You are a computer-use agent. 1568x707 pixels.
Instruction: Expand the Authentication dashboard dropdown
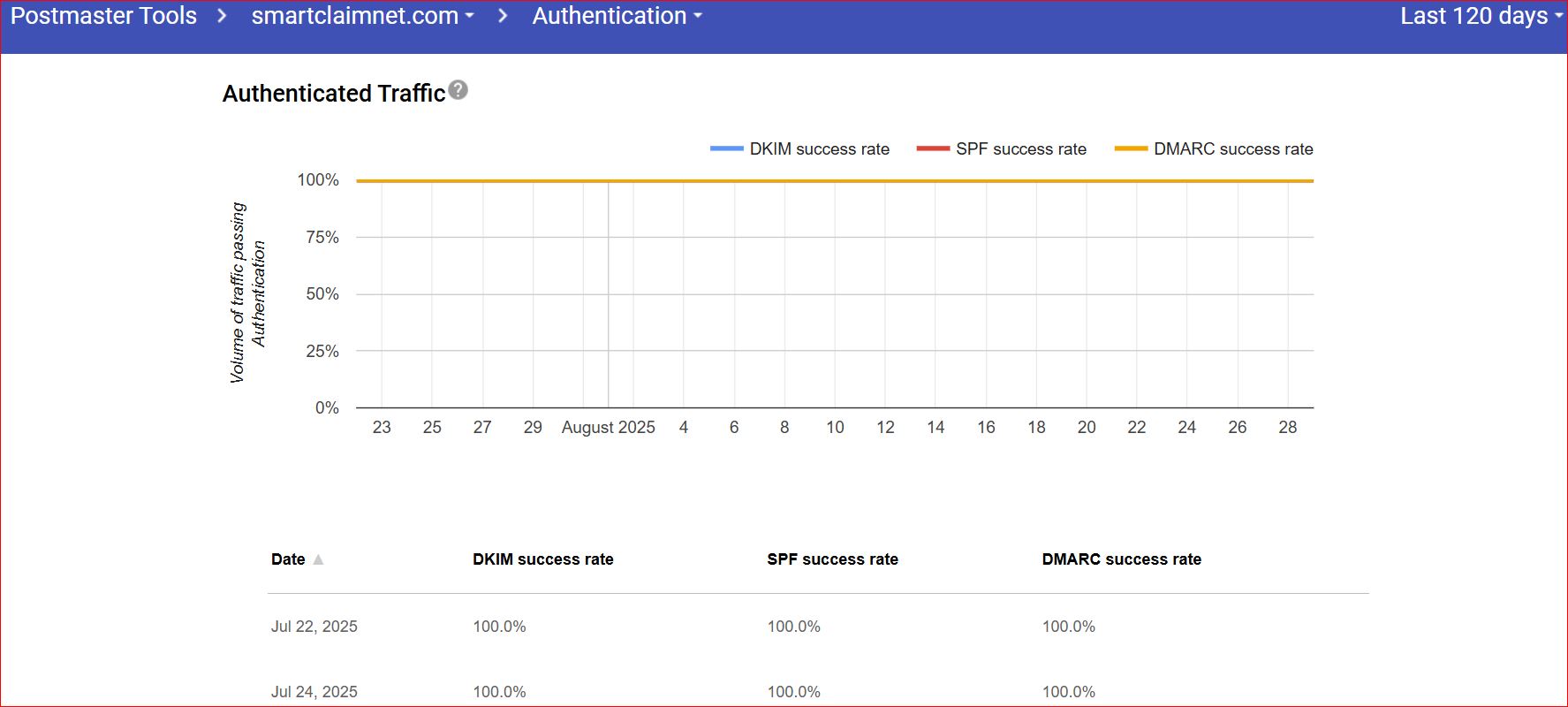pos(617,16)
